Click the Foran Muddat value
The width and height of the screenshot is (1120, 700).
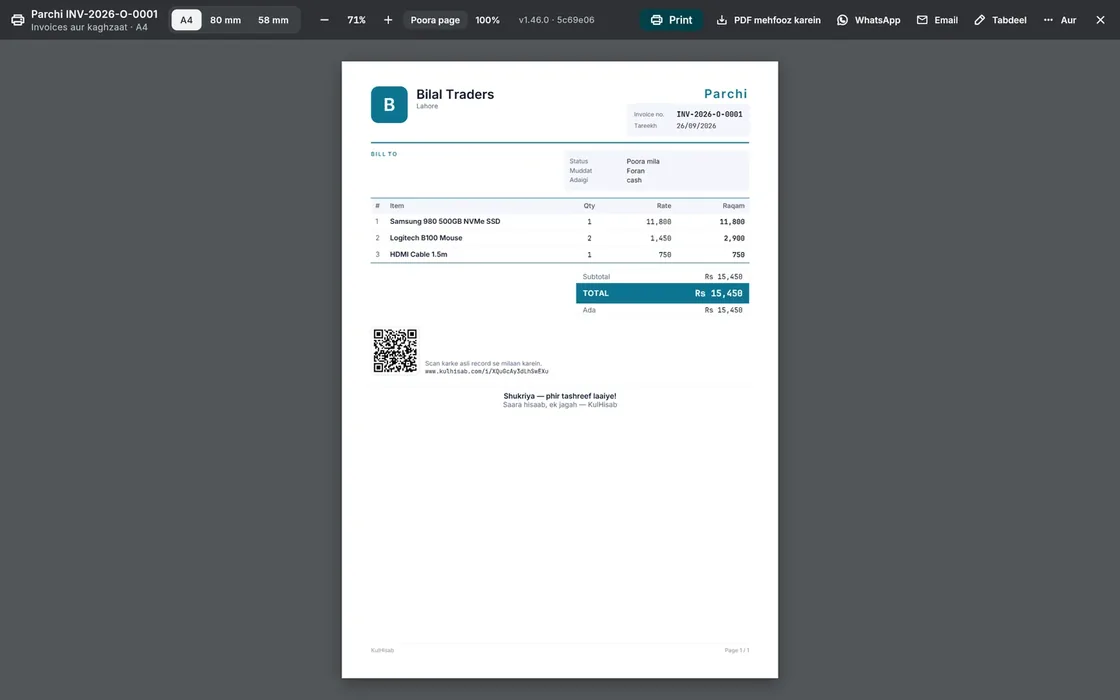(x=636, y=171)
